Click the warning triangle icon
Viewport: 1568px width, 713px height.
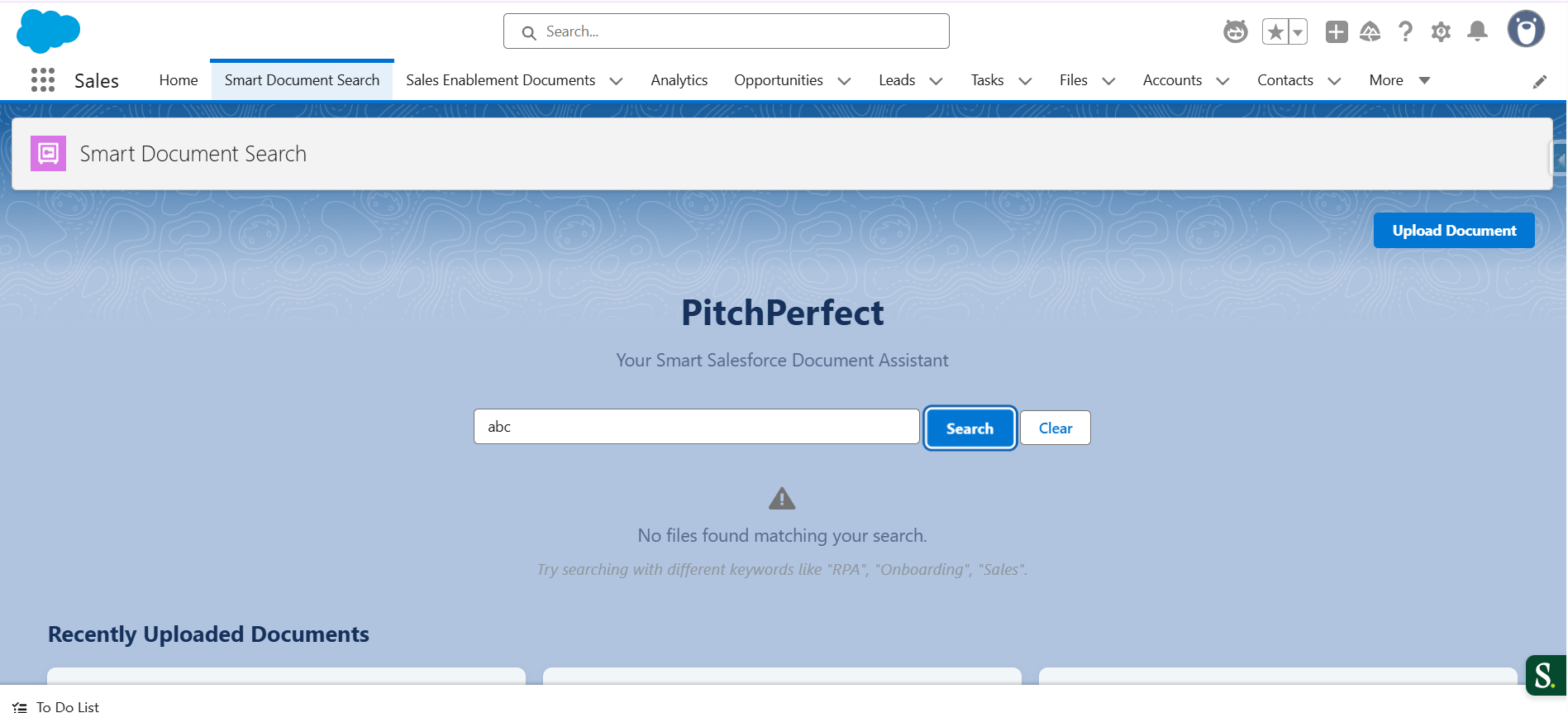tap(782, 498)
